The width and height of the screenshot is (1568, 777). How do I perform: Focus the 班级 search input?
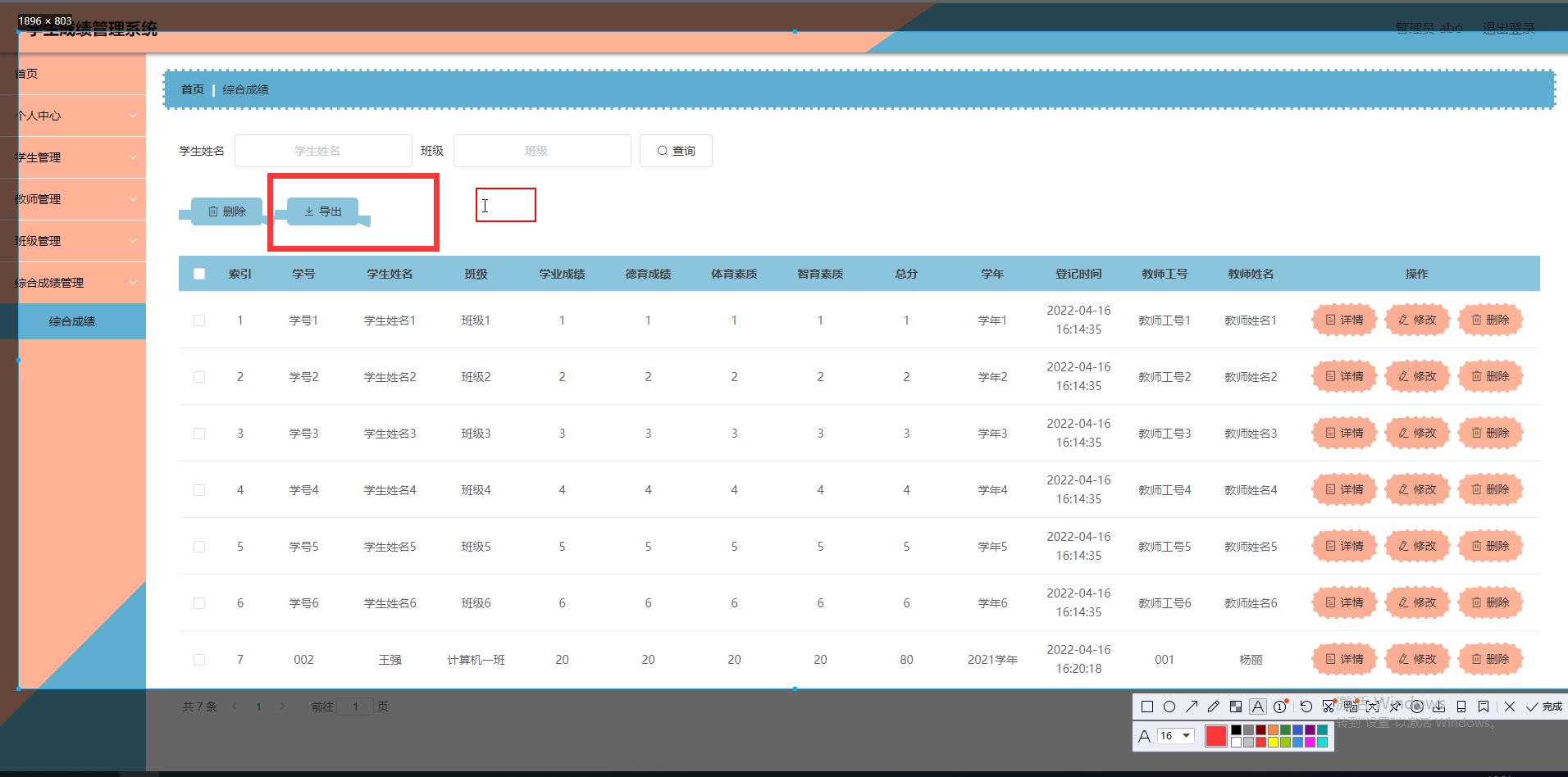point(542,151)
